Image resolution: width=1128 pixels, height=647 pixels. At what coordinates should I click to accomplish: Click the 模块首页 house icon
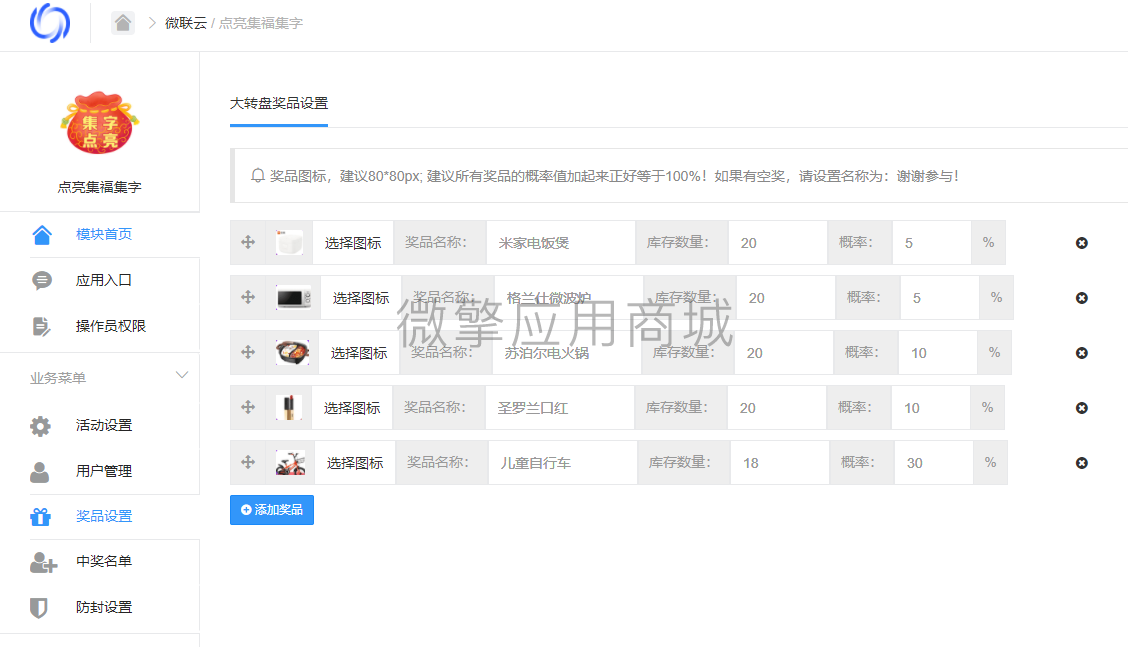tap(40, 233)
